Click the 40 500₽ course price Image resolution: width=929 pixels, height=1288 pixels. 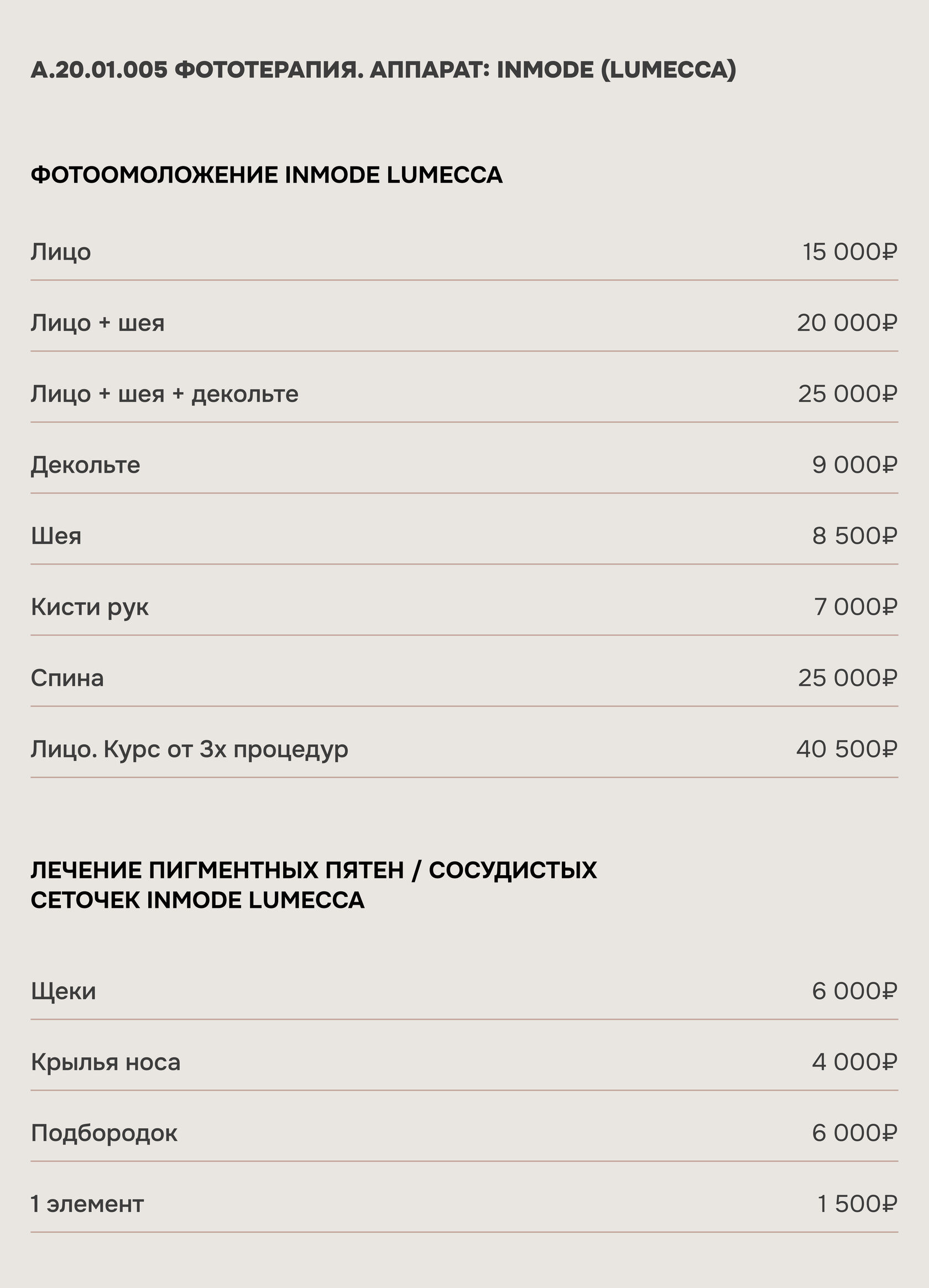tap(847, 749)
